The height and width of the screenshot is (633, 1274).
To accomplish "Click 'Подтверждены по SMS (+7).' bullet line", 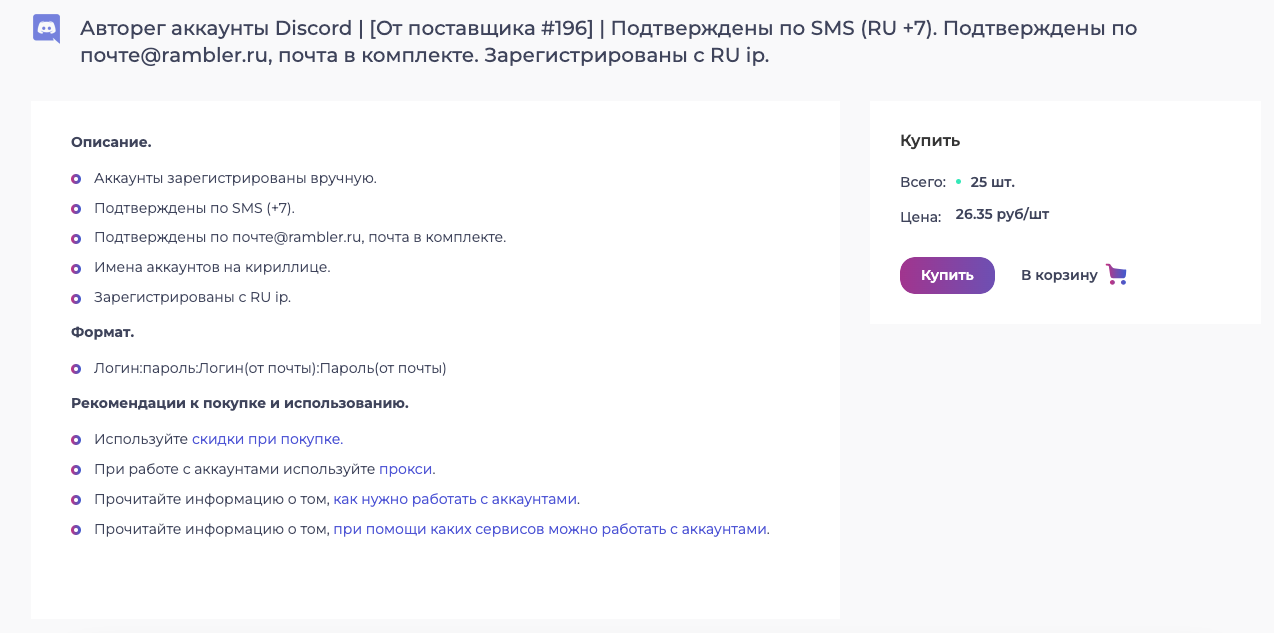I will (x=194, y=208).
